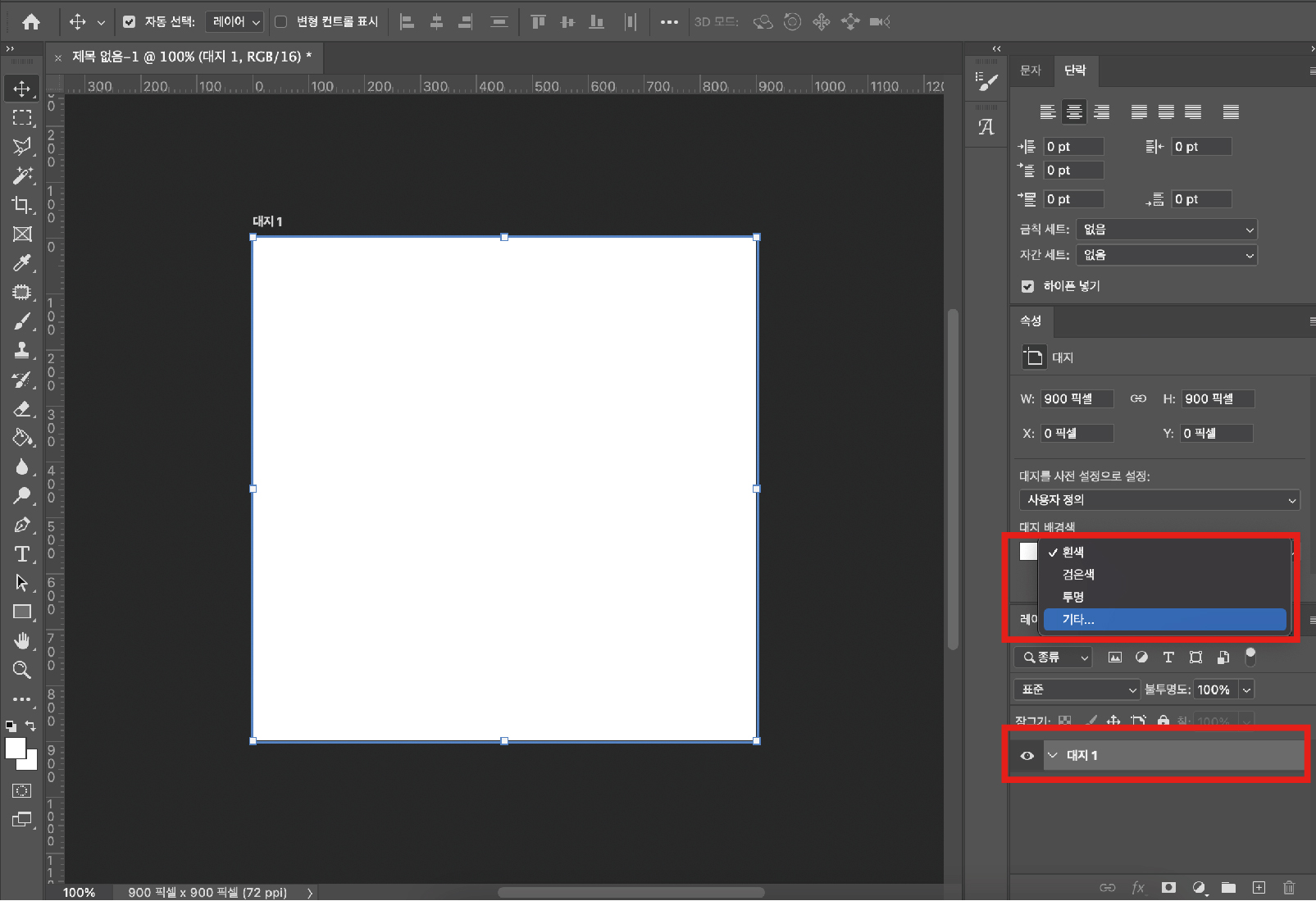Screen dimensions: 1316x901
Task: Open Move tool preset picker arrow
Action: point(101,23)
